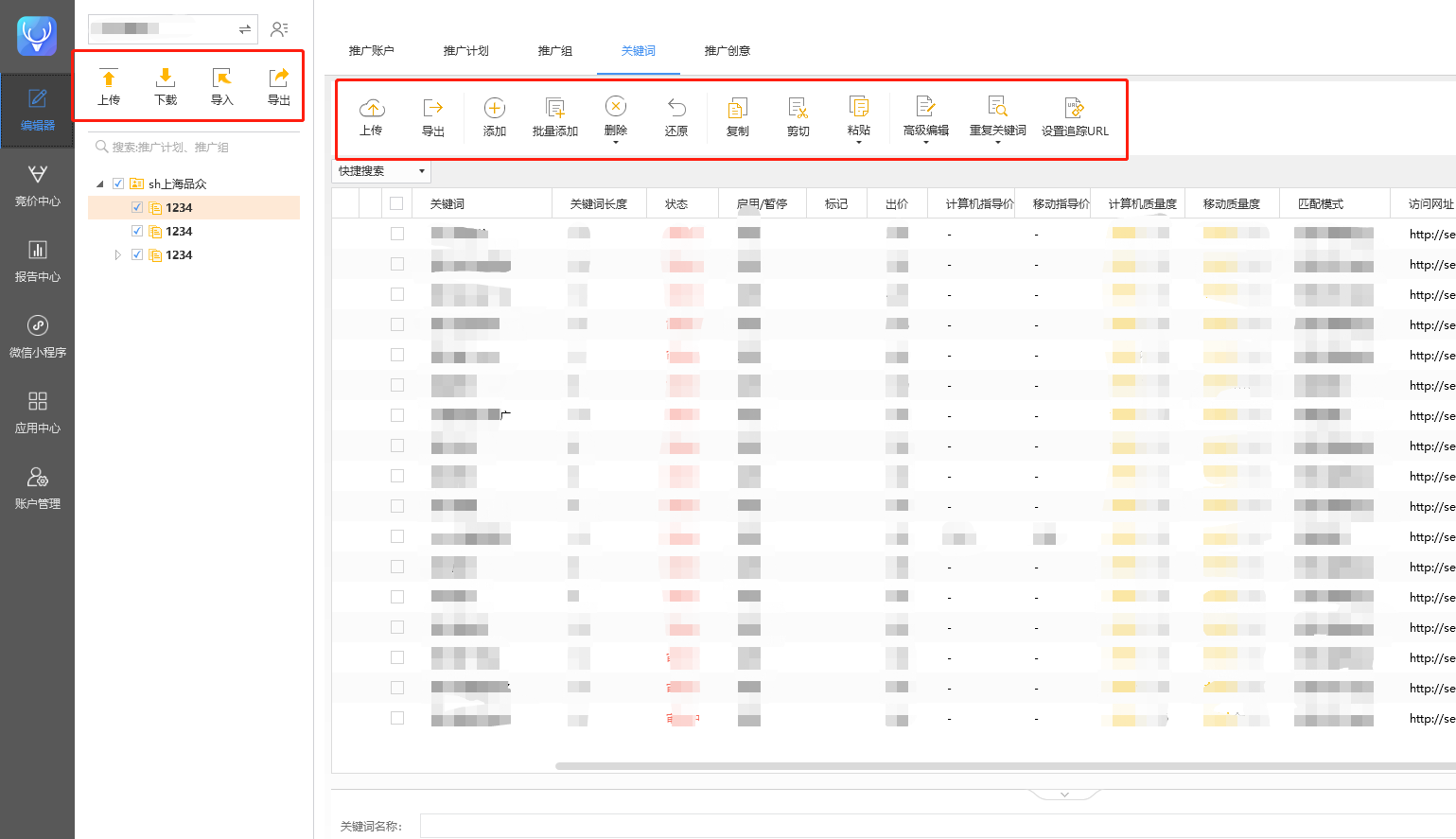
Task: Open the 高级编辑 dropdown arrow
Action: coord(926,143)
